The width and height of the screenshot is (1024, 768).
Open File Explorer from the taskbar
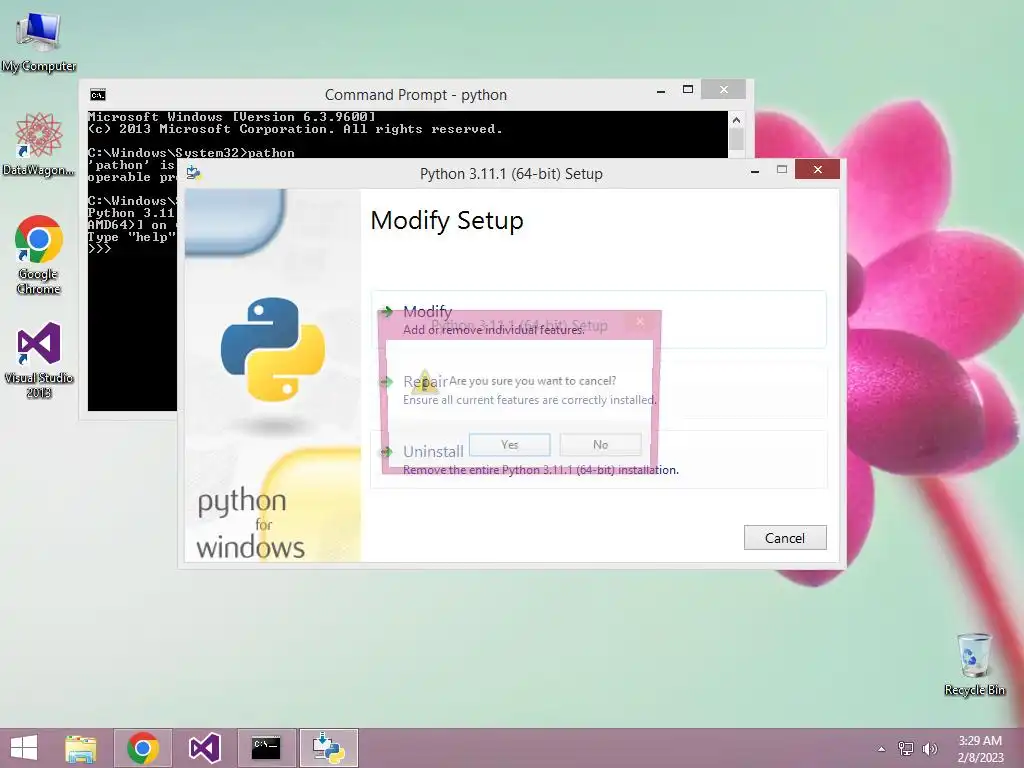click(x=80, y=748)
